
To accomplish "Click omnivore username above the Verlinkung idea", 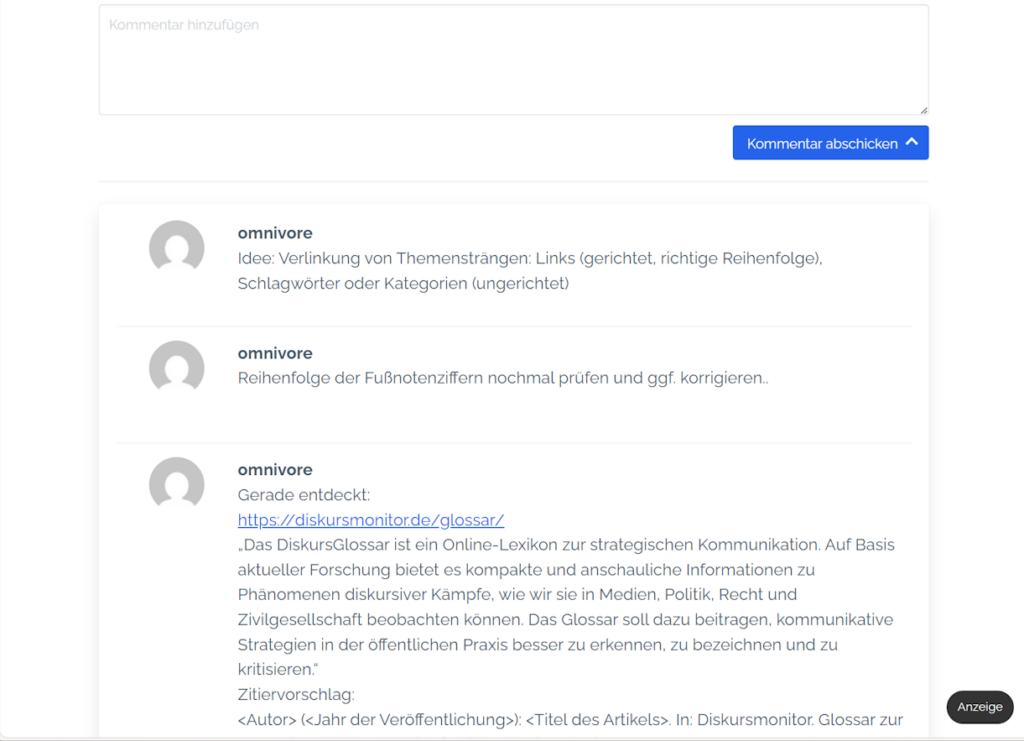I will [x=275, y=233].
